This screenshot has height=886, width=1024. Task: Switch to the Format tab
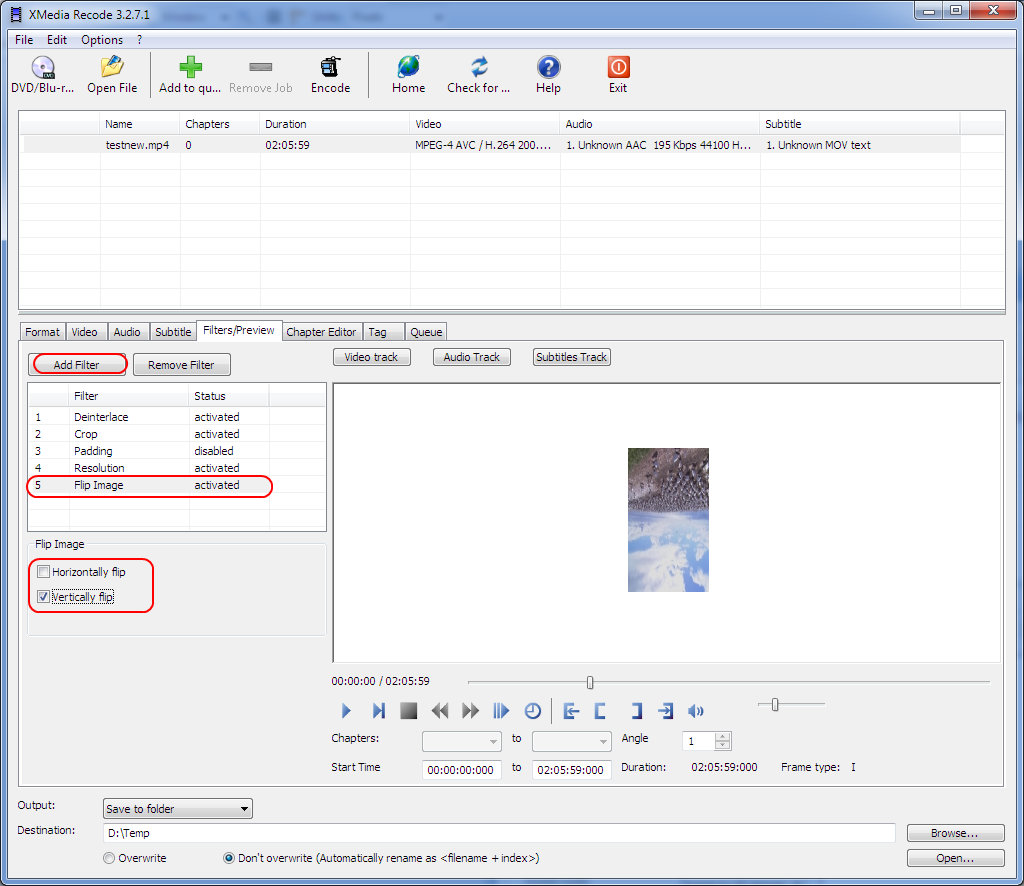click(42, 332)
